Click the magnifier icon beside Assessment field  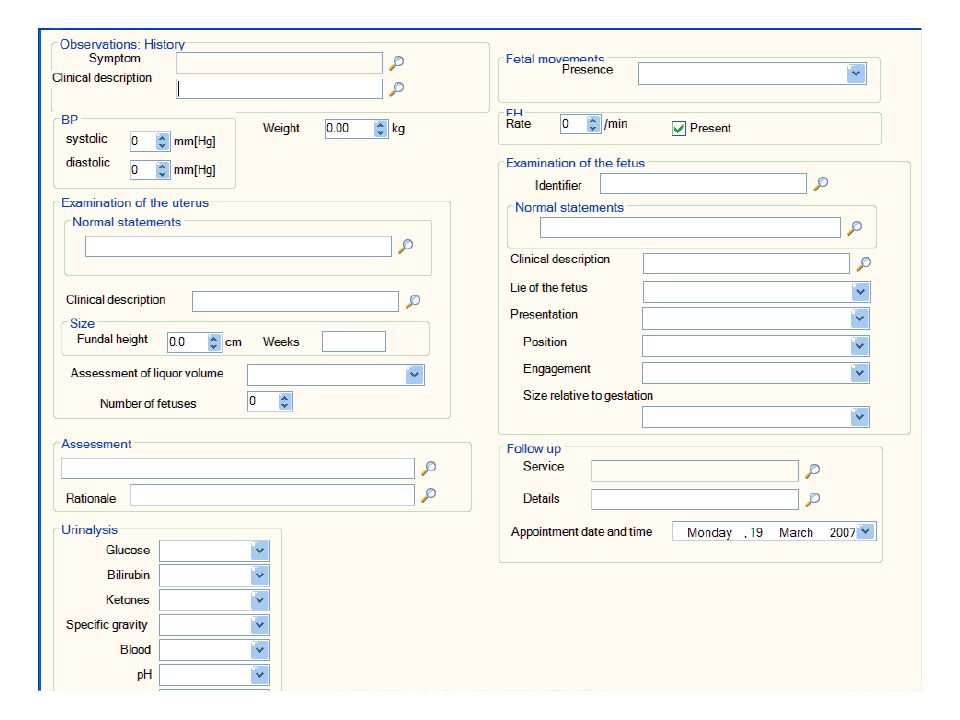[429, 468]
